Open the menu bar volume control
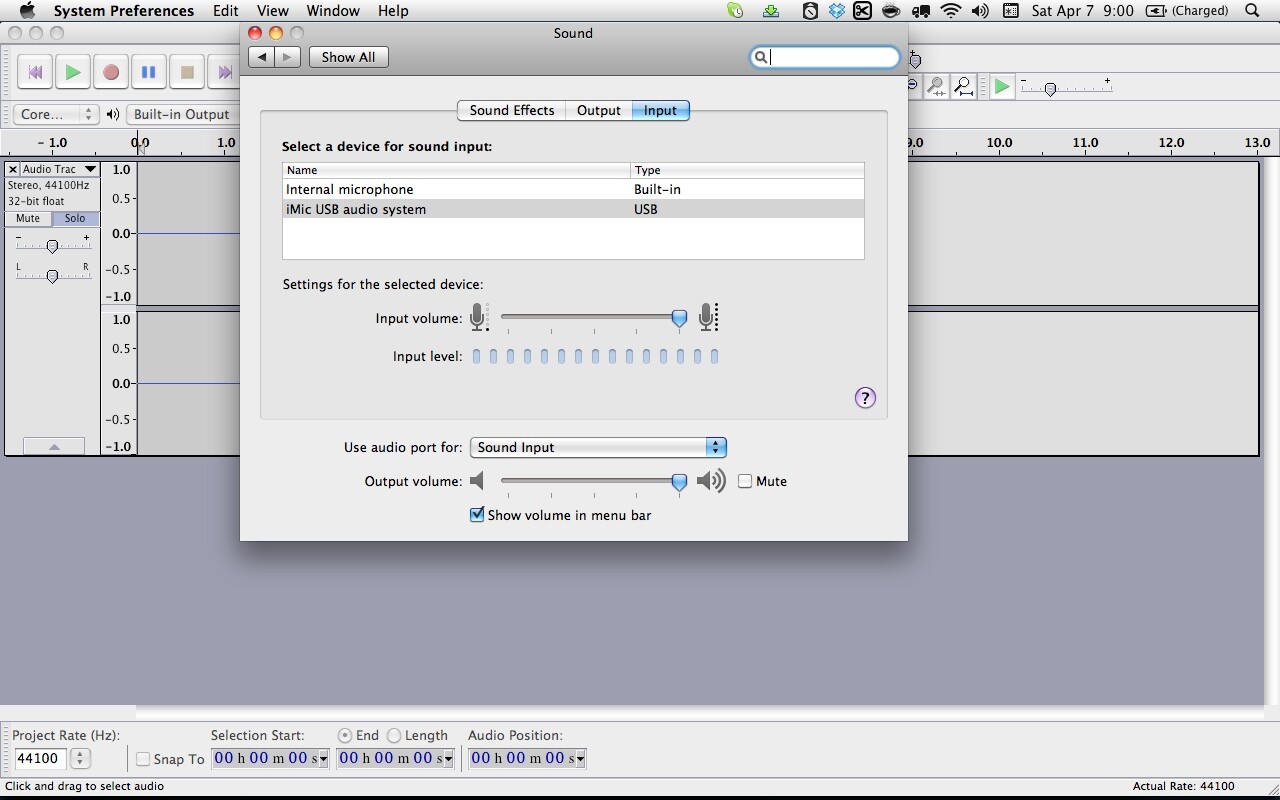 (x=980, y=11)
